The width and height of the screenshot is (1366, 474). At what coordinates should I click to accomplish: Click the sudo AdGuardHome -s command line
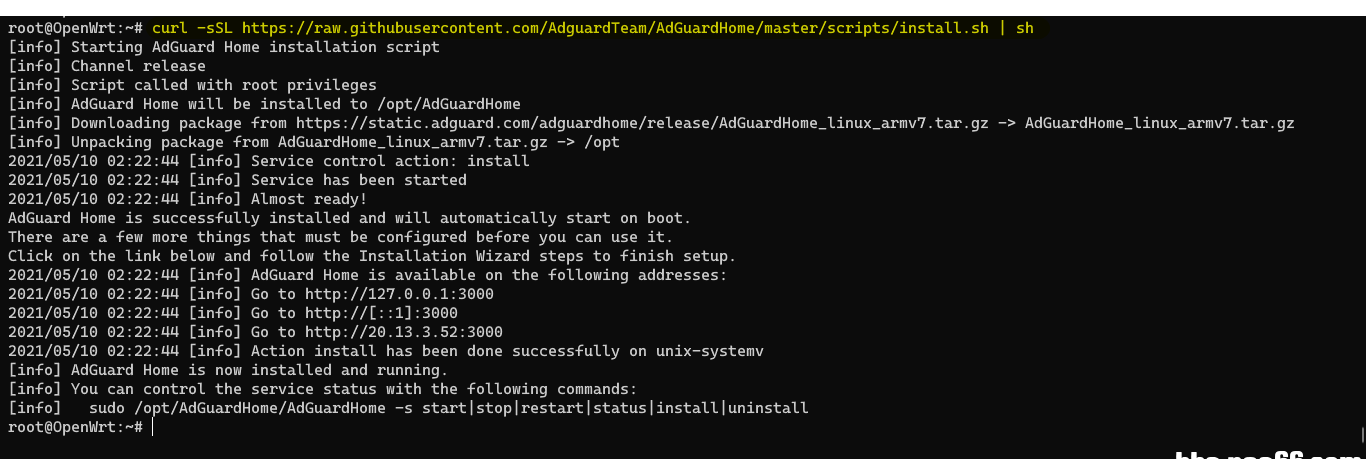(x=442, y=408)
